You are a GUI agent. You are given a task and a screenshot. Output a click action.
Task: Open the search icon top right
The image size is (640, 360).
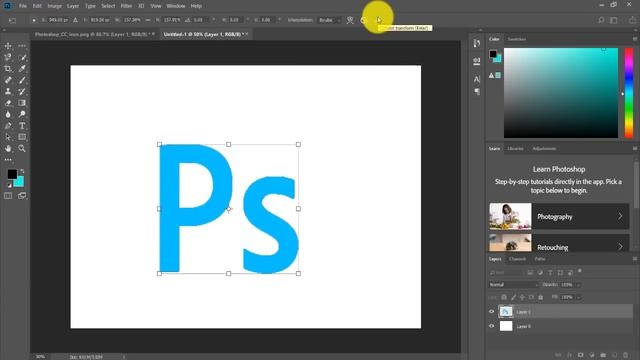pos(601,20)
